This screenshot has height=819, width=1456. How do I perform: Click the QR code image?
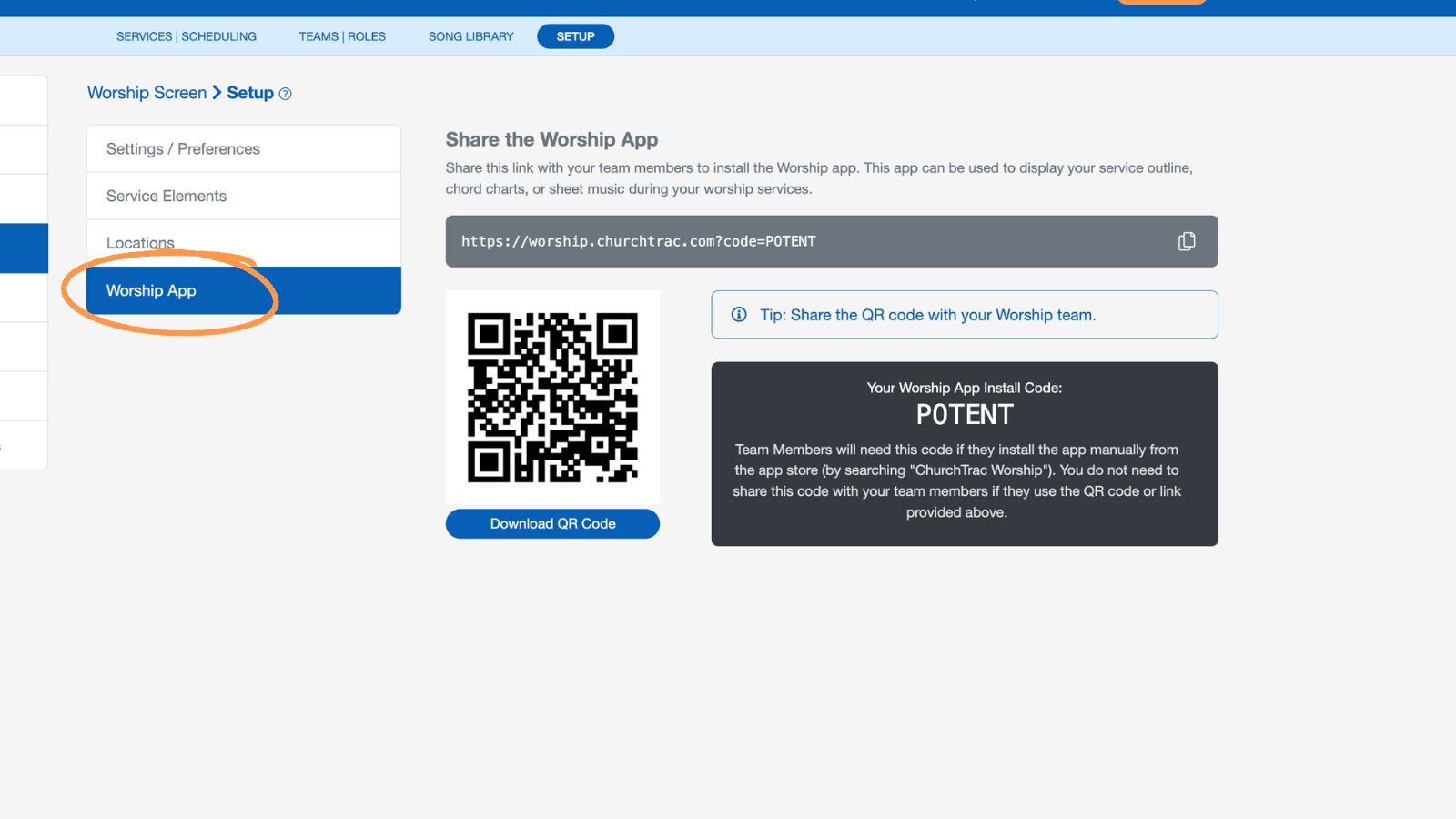[x=552, y=397]
